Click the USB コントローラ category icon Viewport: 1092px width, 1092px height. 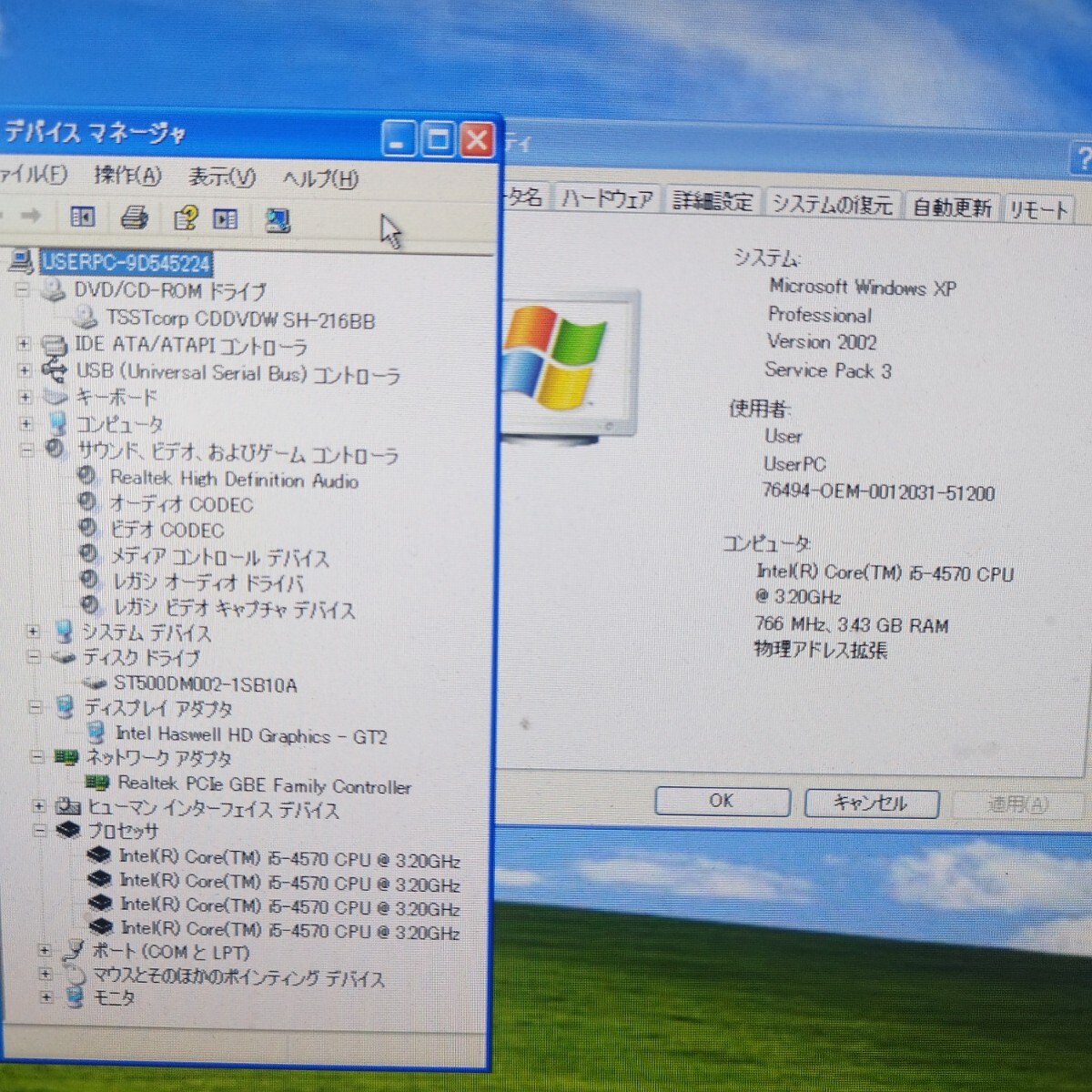[55, 371]
